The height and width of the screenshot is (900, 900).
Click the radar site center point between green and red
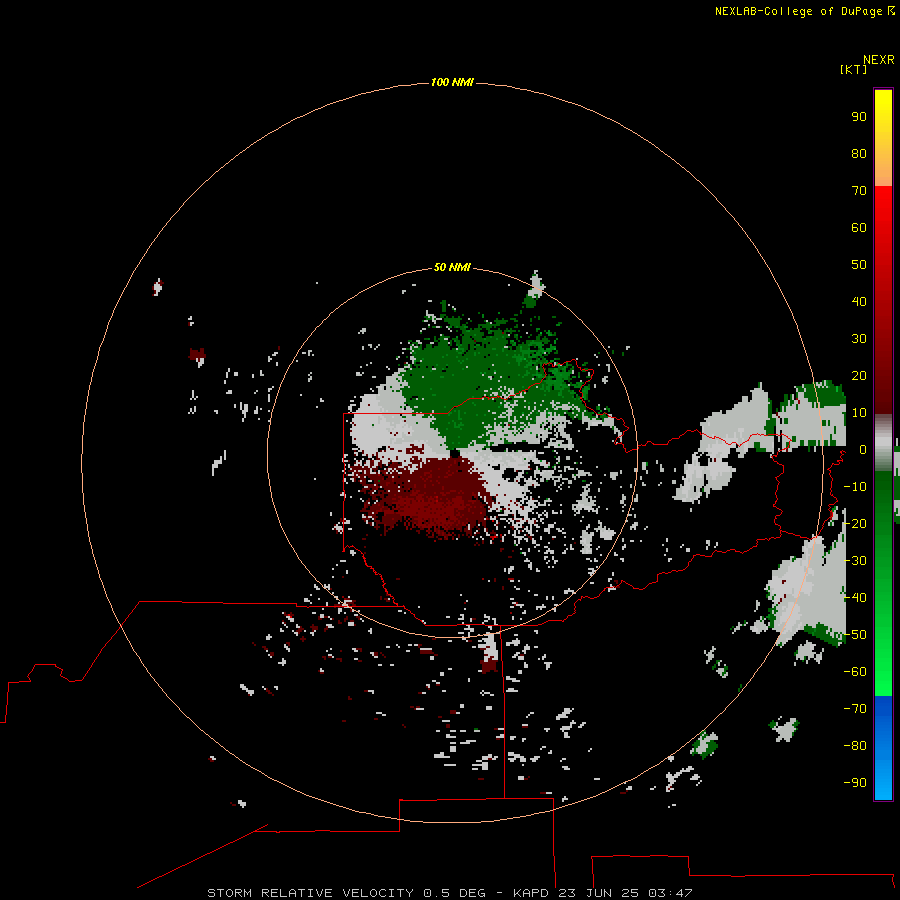(454, 453)
